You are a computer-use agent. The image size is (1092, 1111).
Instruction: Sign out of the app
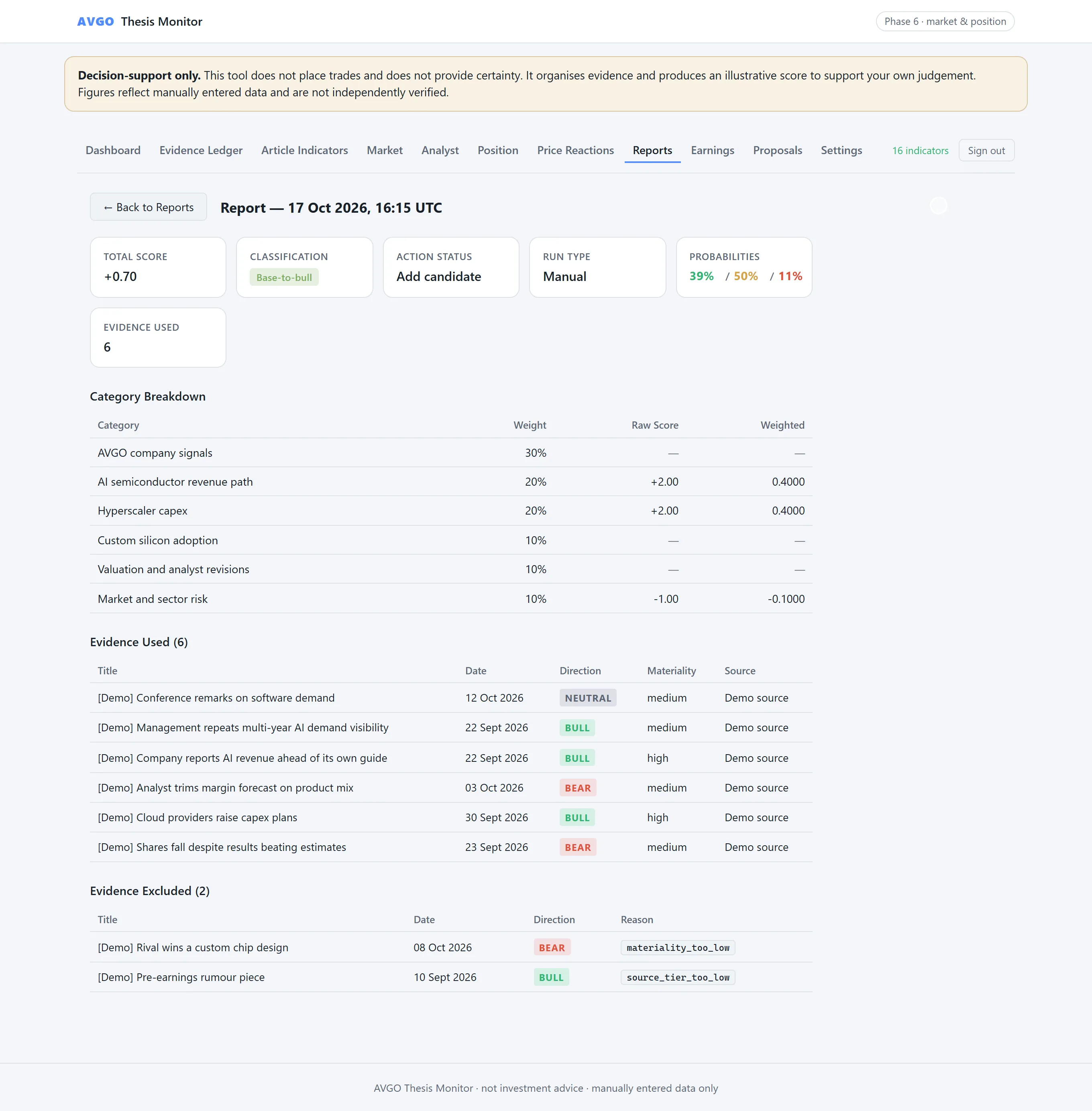tap(986, 151)
